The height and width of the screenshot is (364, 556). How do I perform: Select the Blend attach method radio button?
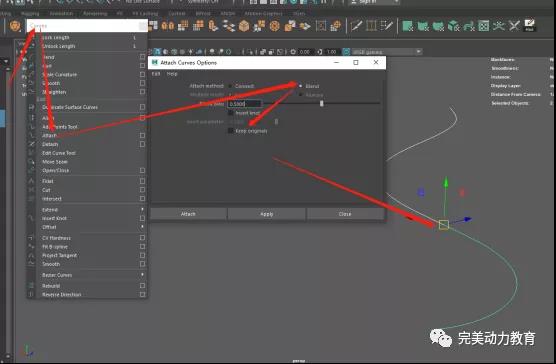coord(301,86)
